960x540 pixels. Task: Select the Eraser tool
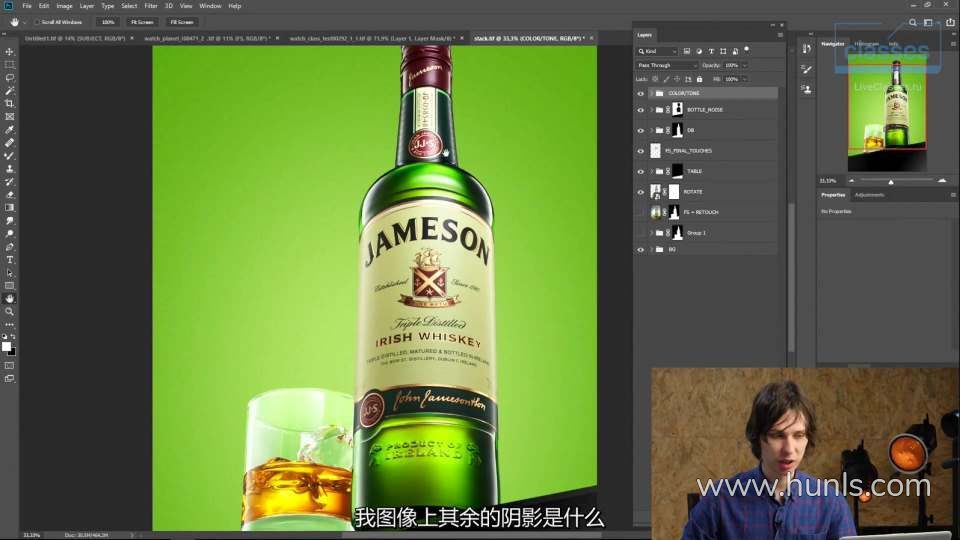coord(9,195)
